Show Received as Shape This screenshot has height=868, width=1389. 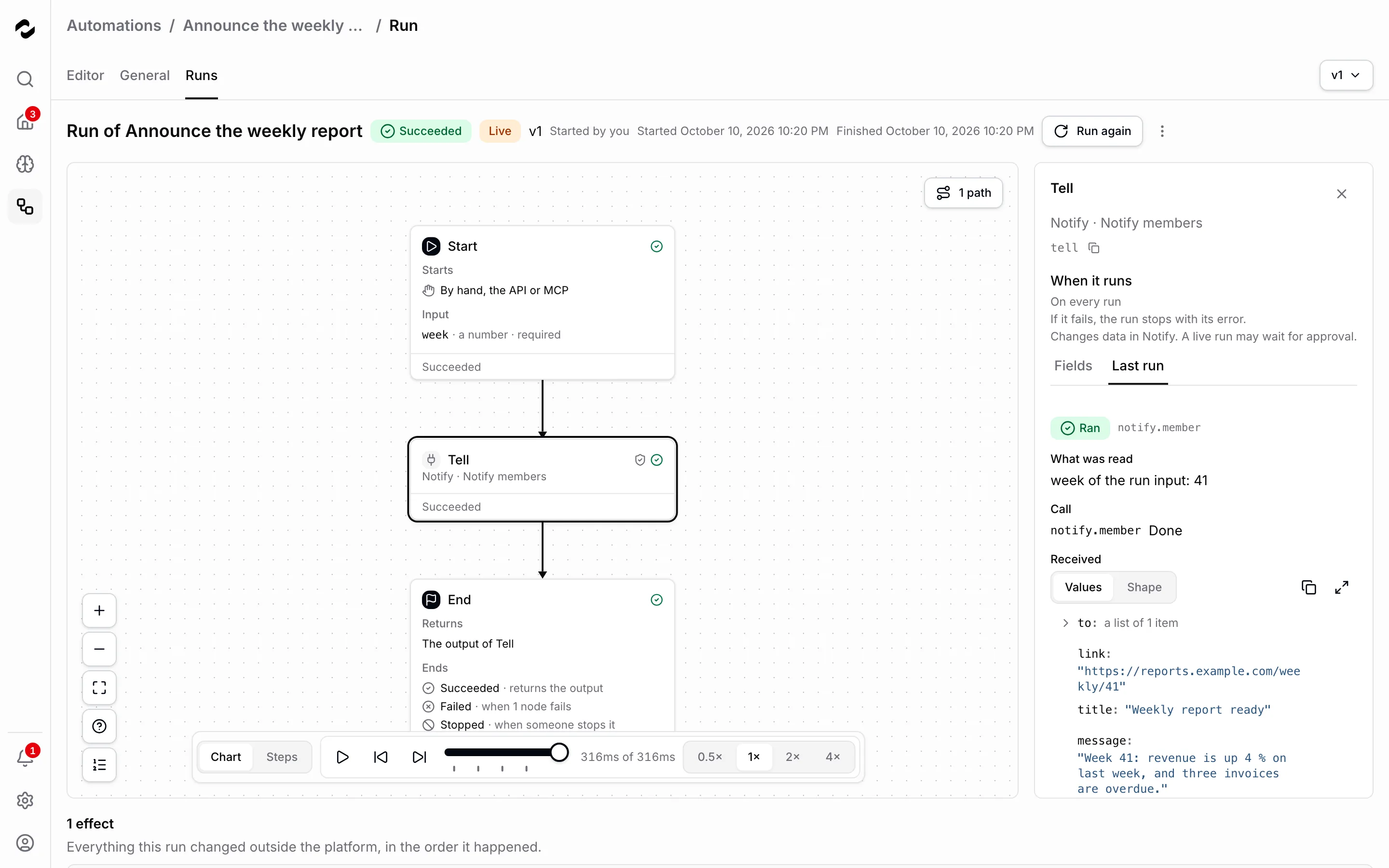tap(1144, 587)
